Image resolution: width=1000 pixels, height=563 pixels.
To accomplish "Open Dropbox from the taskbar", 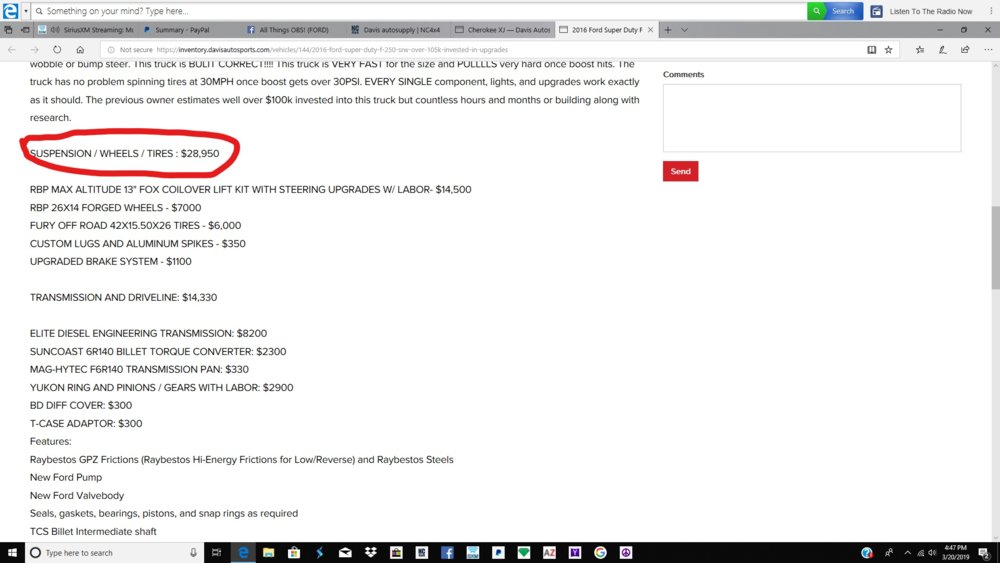I will (371, 553).
